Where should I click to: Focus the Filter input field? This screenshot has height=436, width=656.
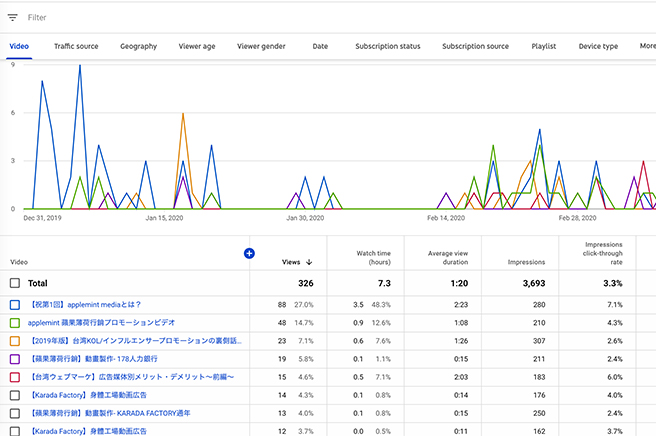tap(37, 18)
